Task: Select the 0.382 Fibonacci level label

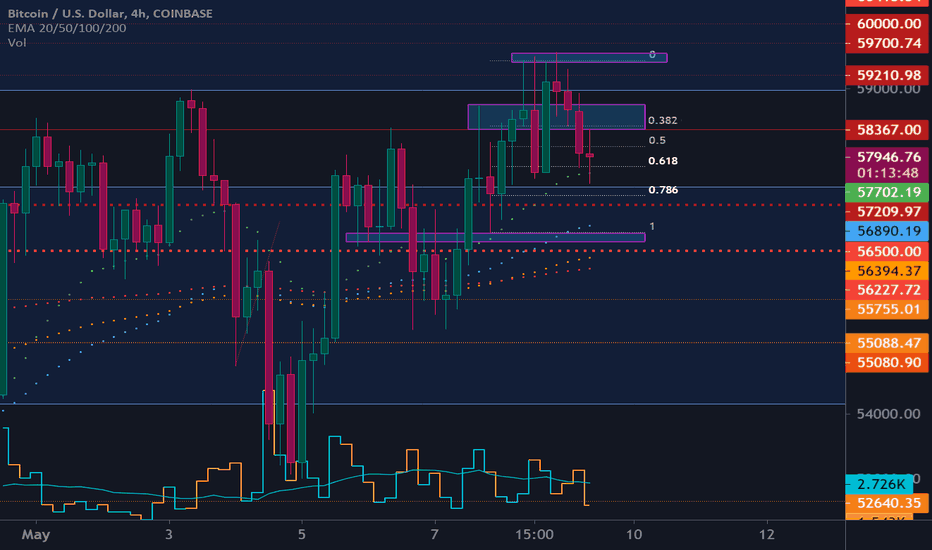Action: (662, 120)
